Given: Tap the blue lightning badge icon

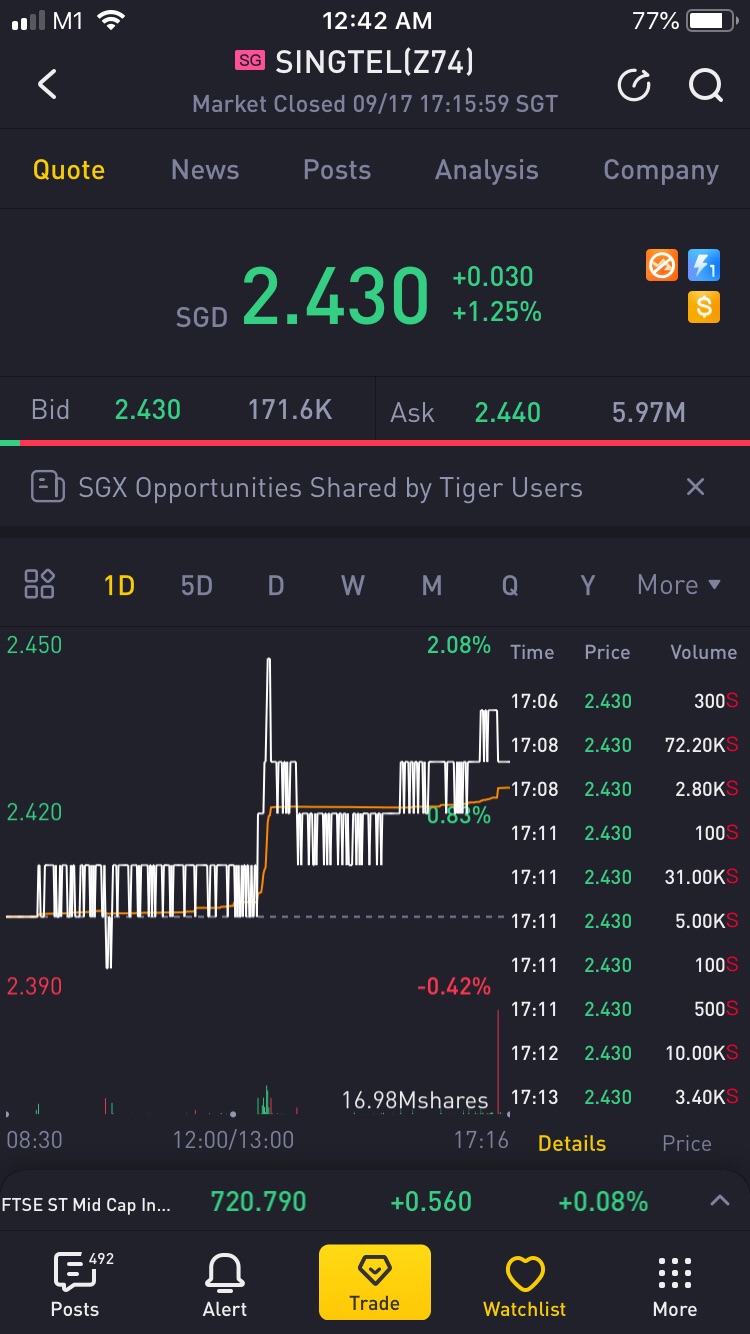Looking at the screenshot, I should (x=704, y=265).
